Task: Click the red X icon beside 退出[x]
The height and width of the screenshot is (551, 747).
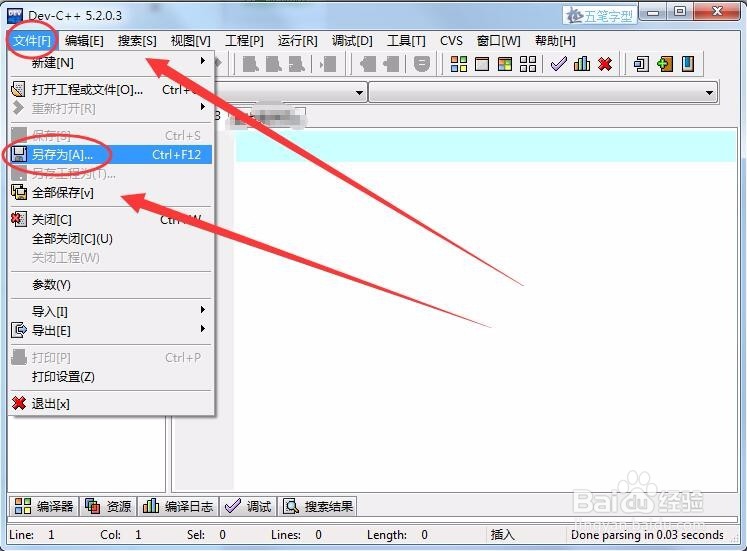Action: (x=19, y=403)
